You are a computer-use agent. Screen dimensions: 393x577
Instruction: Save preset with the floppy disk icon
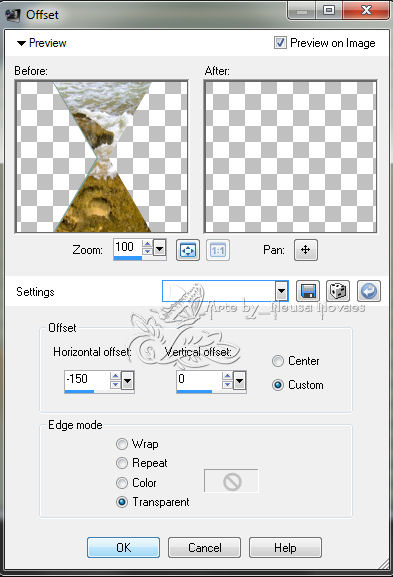coord(308,291)
